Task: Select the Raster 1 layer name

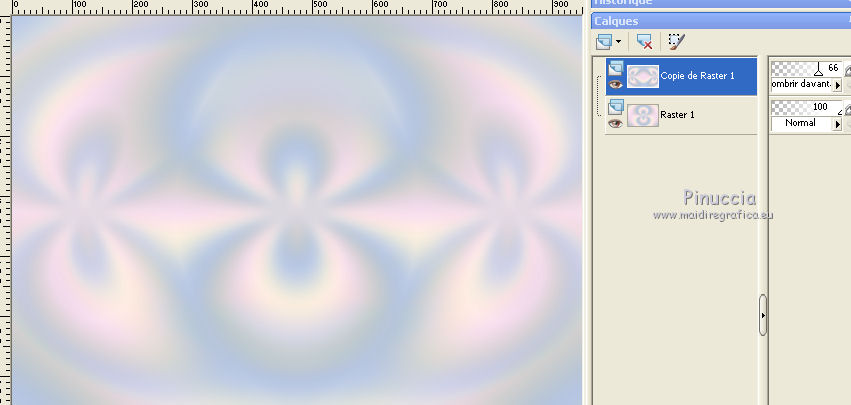Action: tap(677, 115)
